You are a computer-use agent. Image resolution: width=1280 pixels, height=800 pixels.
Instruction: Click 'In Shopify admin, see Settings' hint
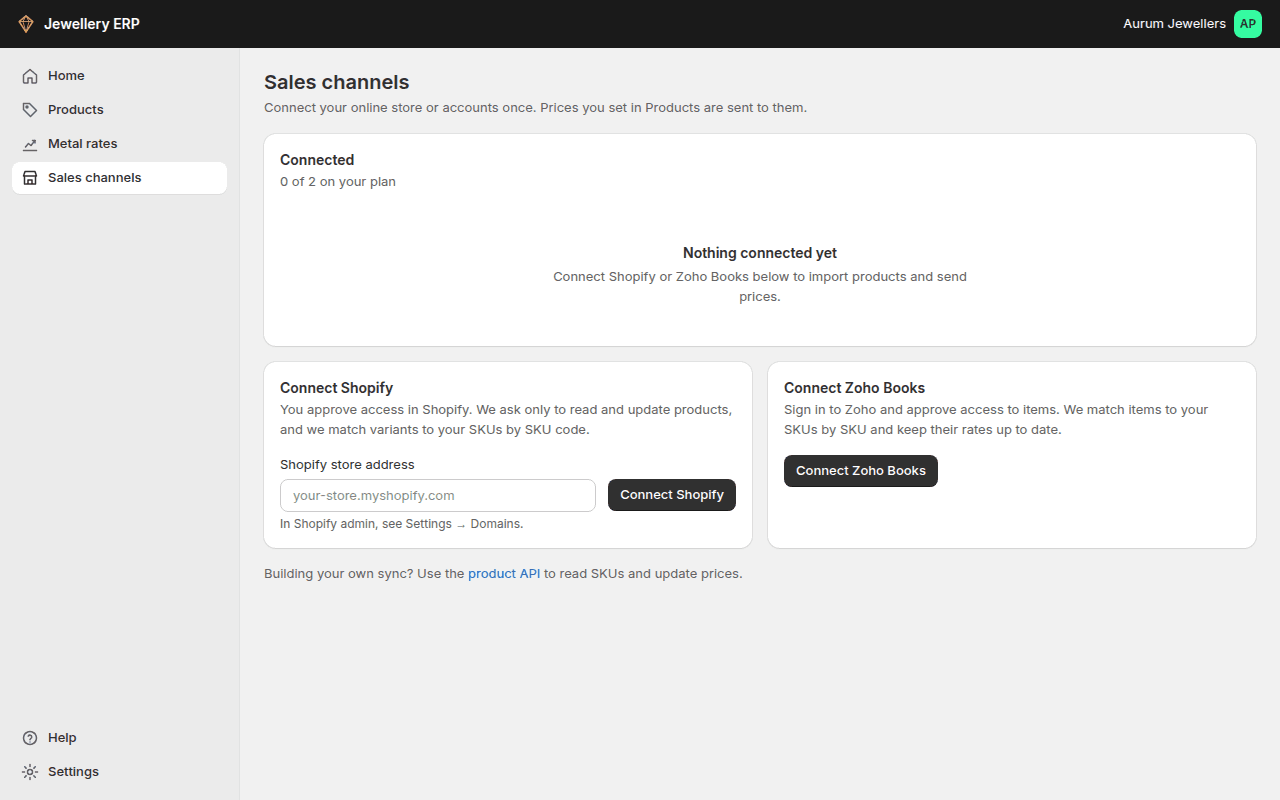pos(402,524)
